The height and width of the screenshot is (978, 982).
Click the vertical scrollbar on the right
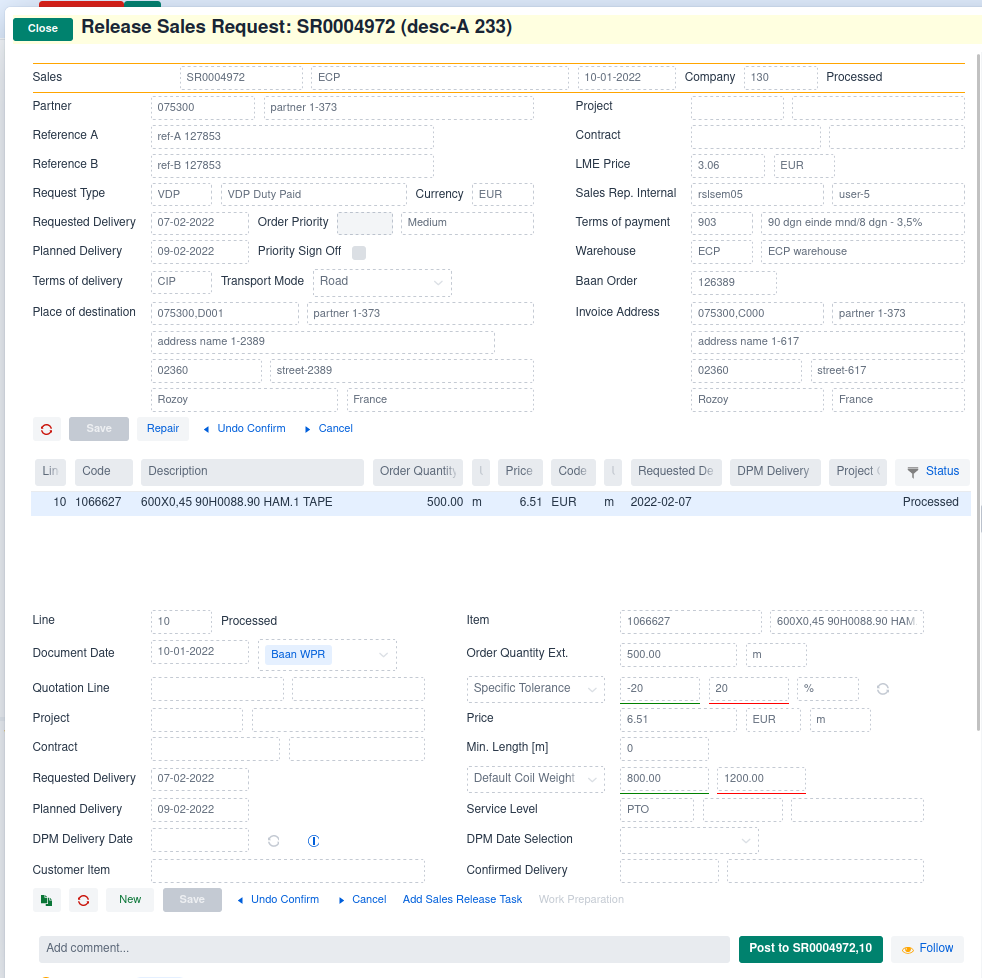coord(978,392)
